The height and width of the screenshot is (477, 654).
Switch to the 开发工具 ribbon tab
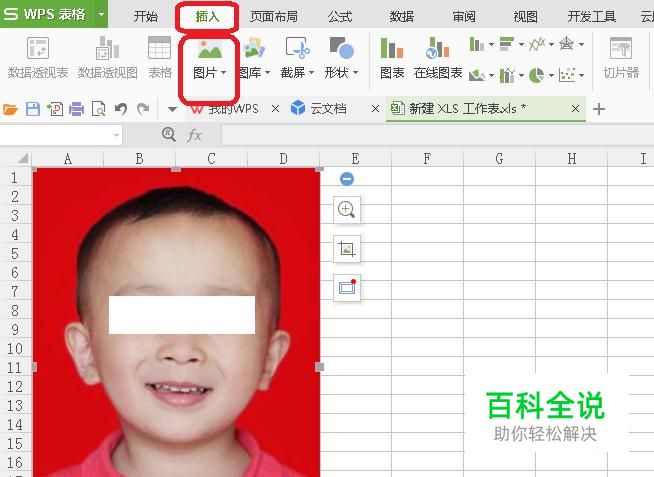[592, 17]
